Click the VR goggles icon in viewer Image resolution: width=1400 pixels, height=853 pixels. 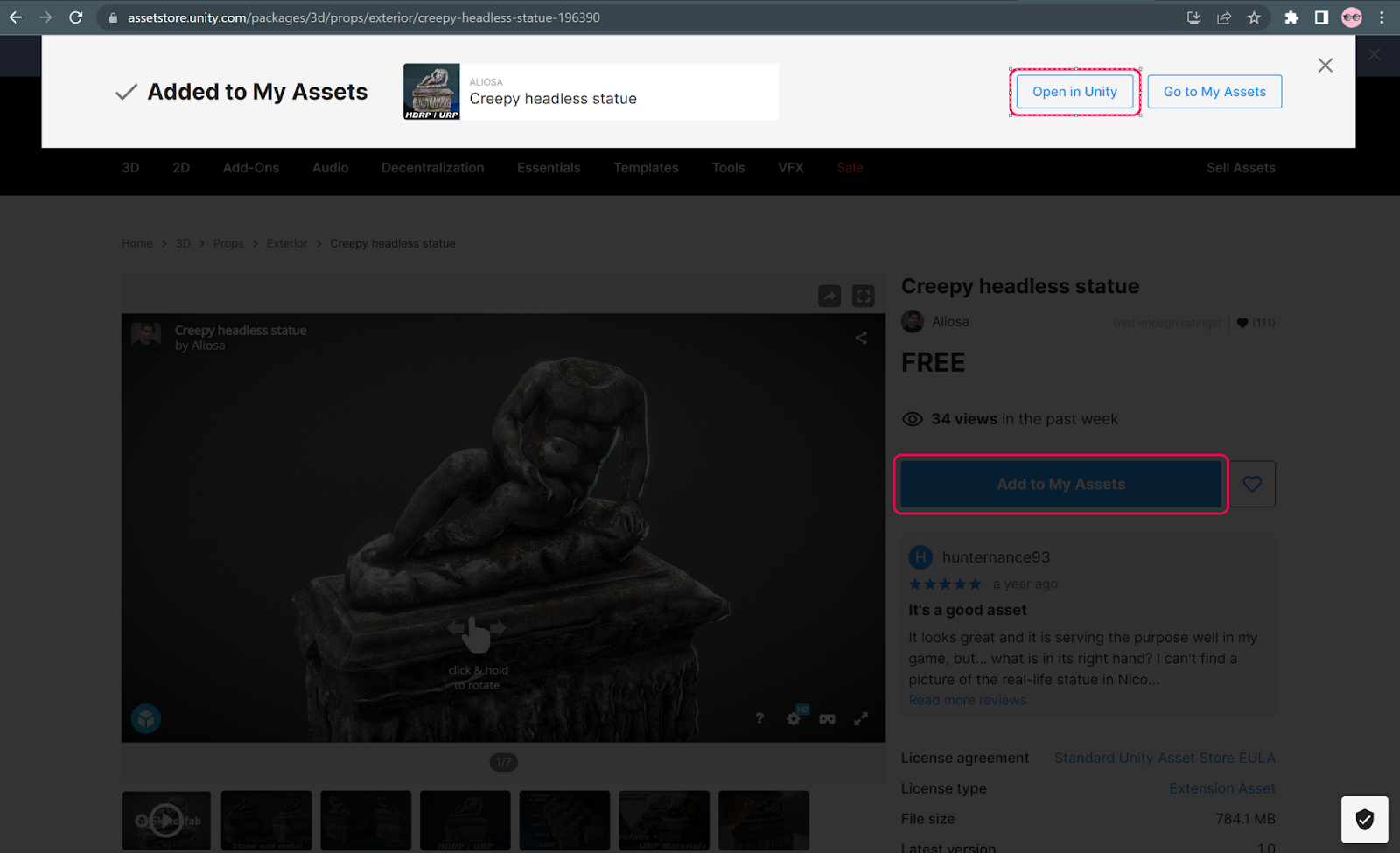click(x=827, y=719)
